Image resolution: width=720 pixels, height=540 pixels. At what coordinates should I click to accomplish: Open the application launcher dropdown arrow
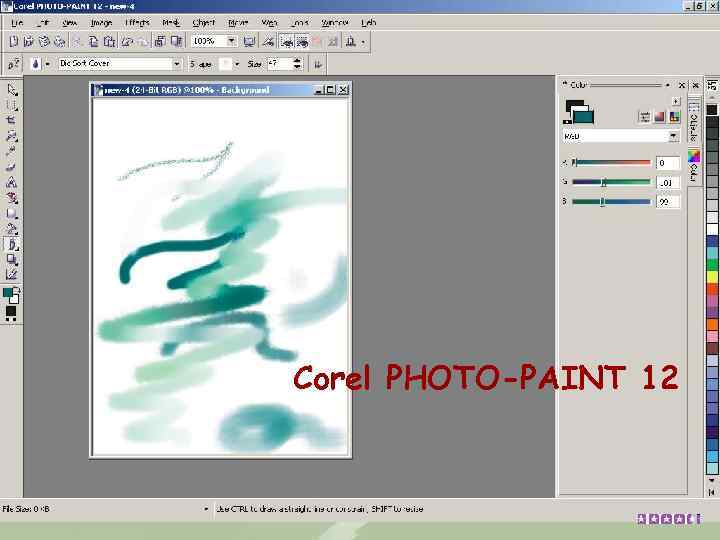363,42
